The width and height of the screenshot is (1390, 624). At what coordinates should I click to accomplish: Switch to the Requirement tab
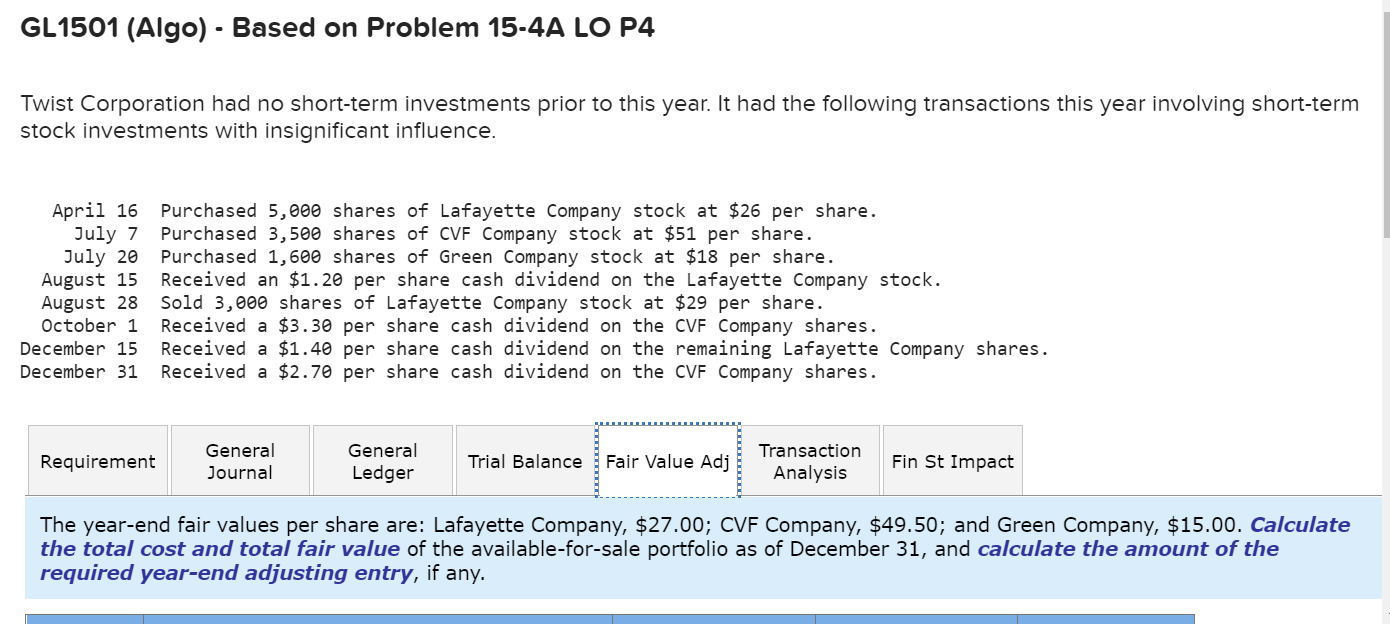(97, 460)
